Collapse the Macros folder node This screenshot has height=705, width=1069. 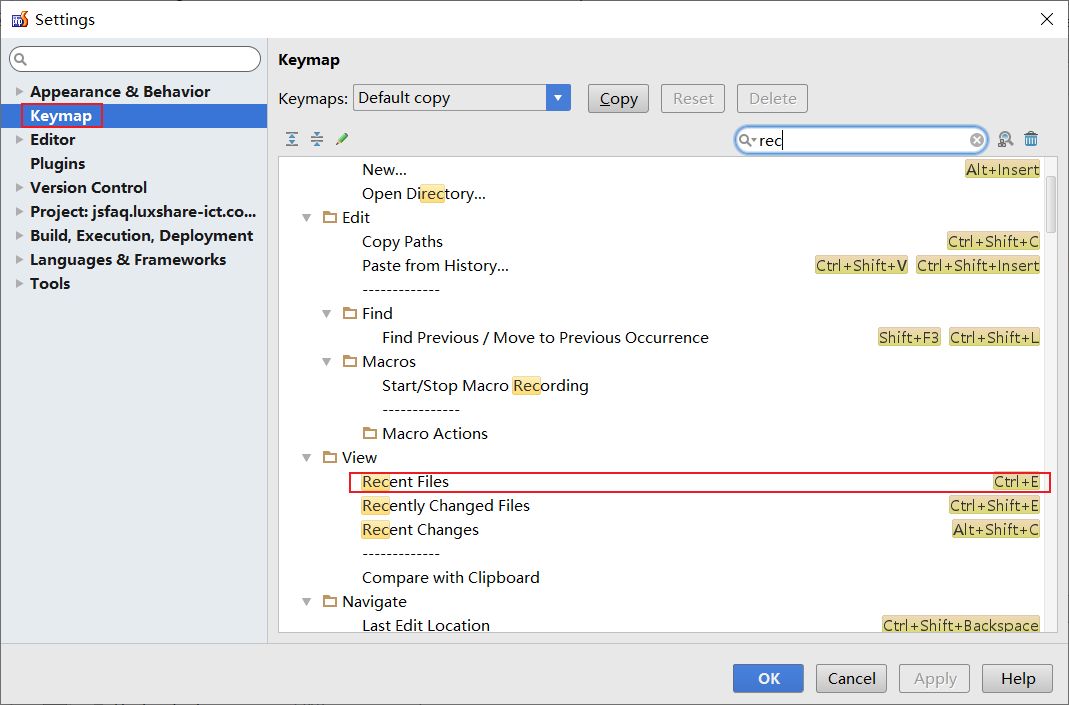tap(327, 361)
